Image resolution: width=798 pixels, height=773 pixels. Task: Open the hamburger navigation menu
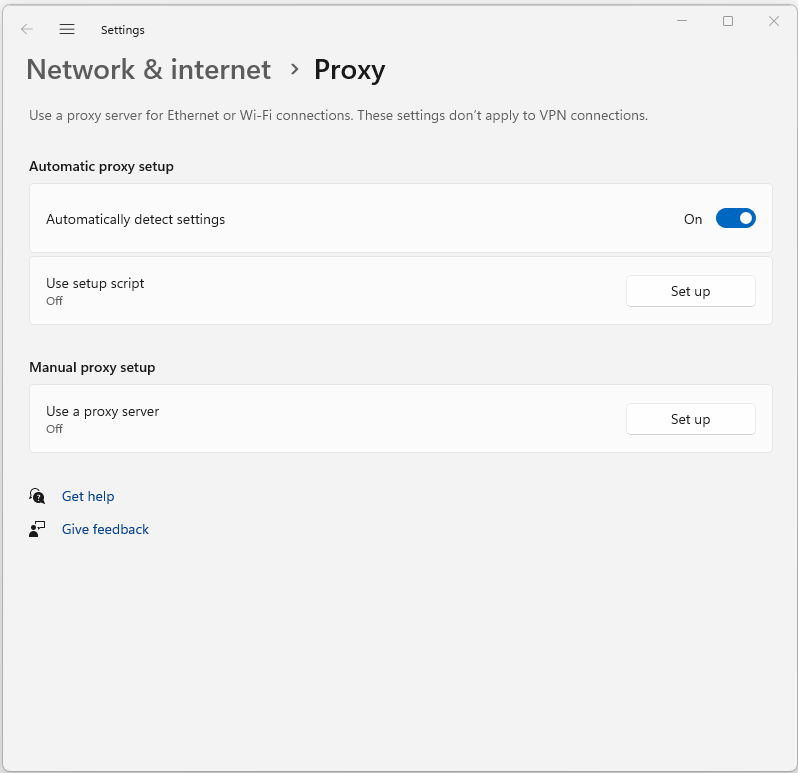point(67,30)
